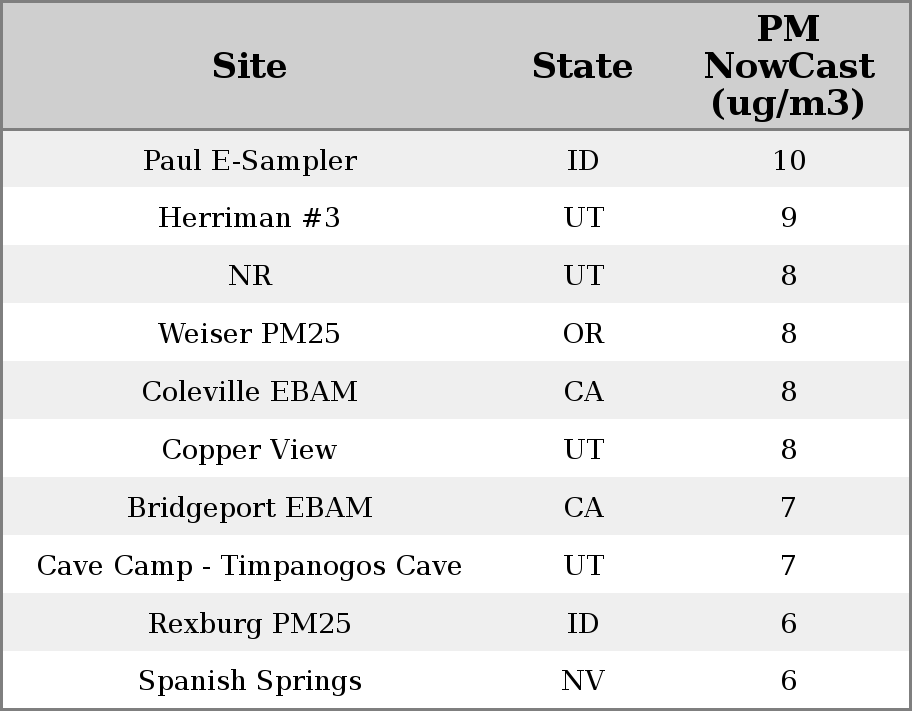The image size is (912, 711).
Task: Click the Rexburg PM25 site cell
Action: tap(249, 623)
